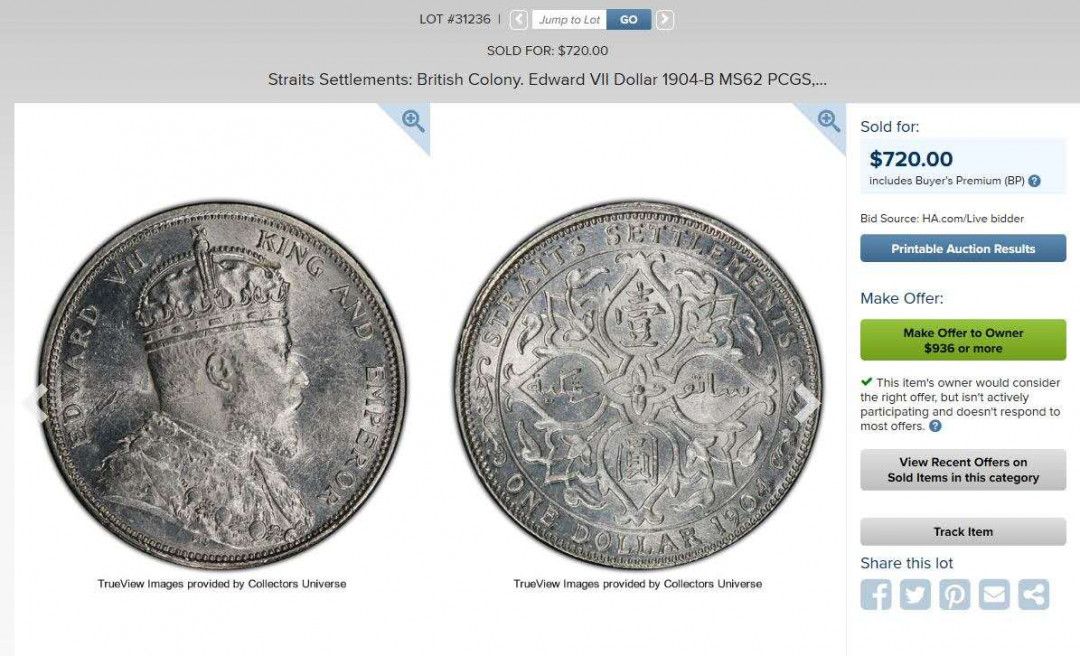The image size is (1080, 656).
Task: Show next image with right carousel arrow
Action: point(807,404)
